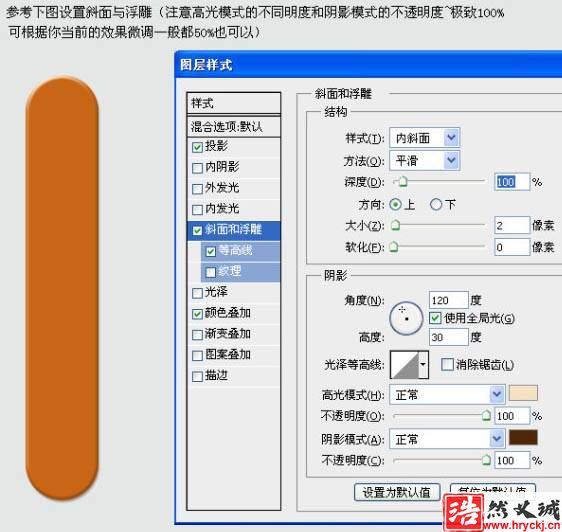Enable the 图案叠加 pattern overlay checkbox
This screenshot has width=562, height=532.
tap(197, 356)
